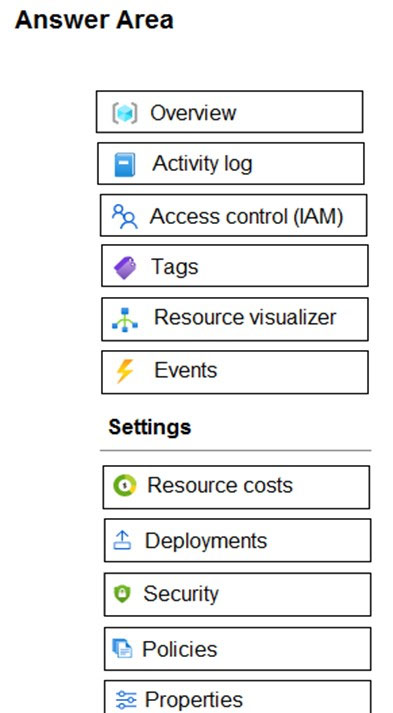Click the Policies document icon

tap(122, 648)
